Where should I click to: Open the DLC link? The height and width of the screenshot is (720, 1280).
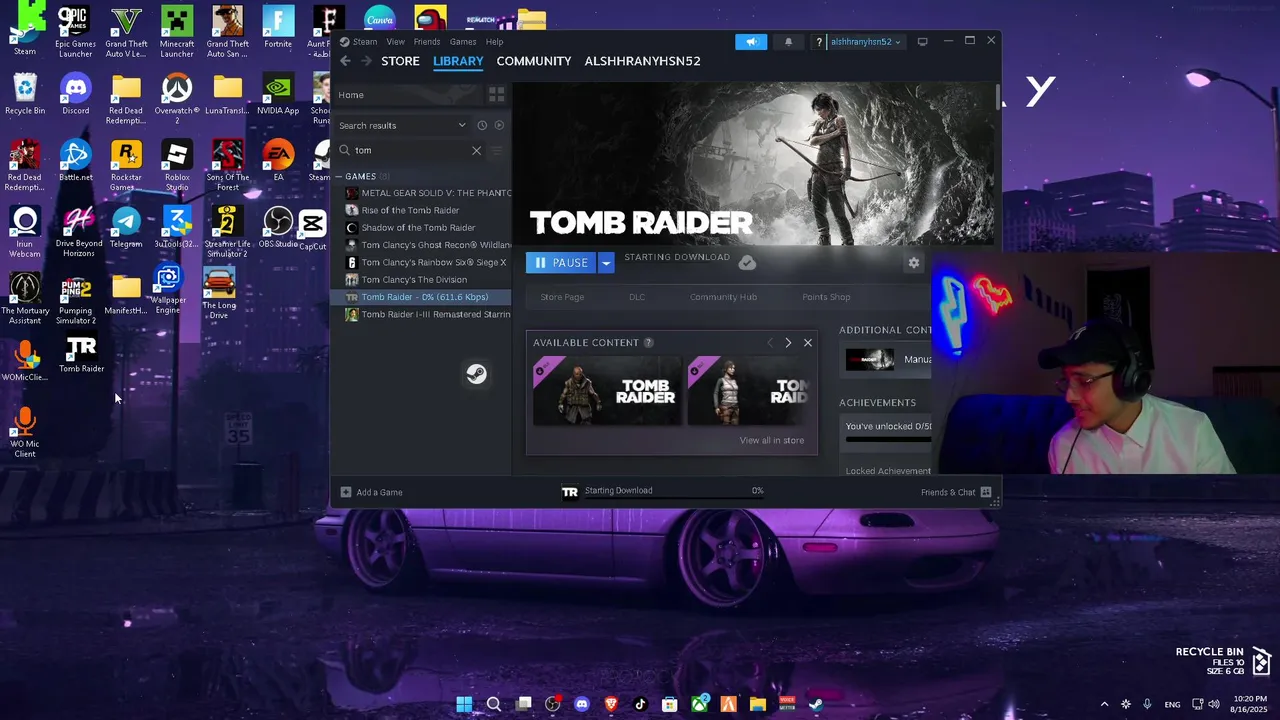(x=637, y=297)
